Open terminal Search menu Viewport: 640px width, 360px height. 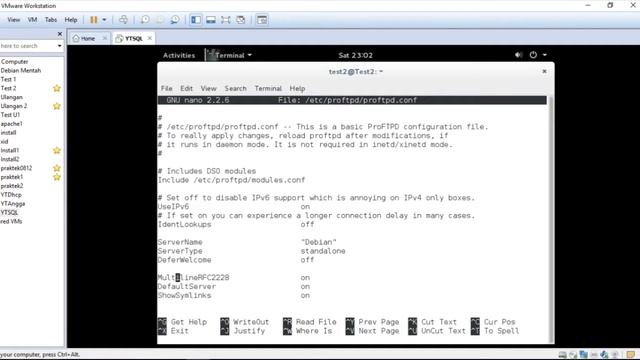click(x=236, y=88)
